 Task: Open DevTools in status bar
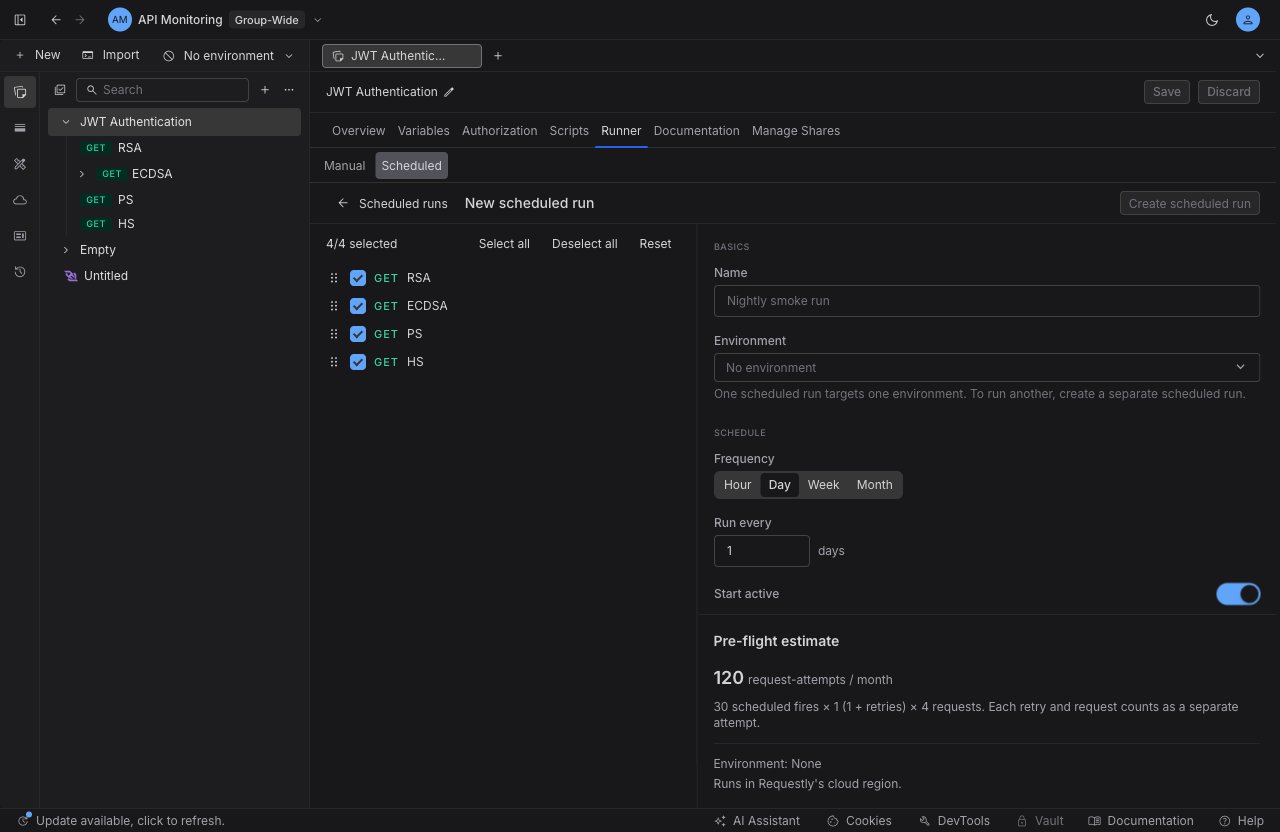954,820
